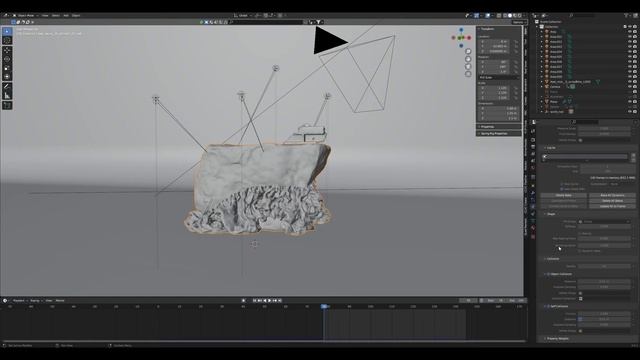Open the Global transform orientation dropdown

point(243,16)
